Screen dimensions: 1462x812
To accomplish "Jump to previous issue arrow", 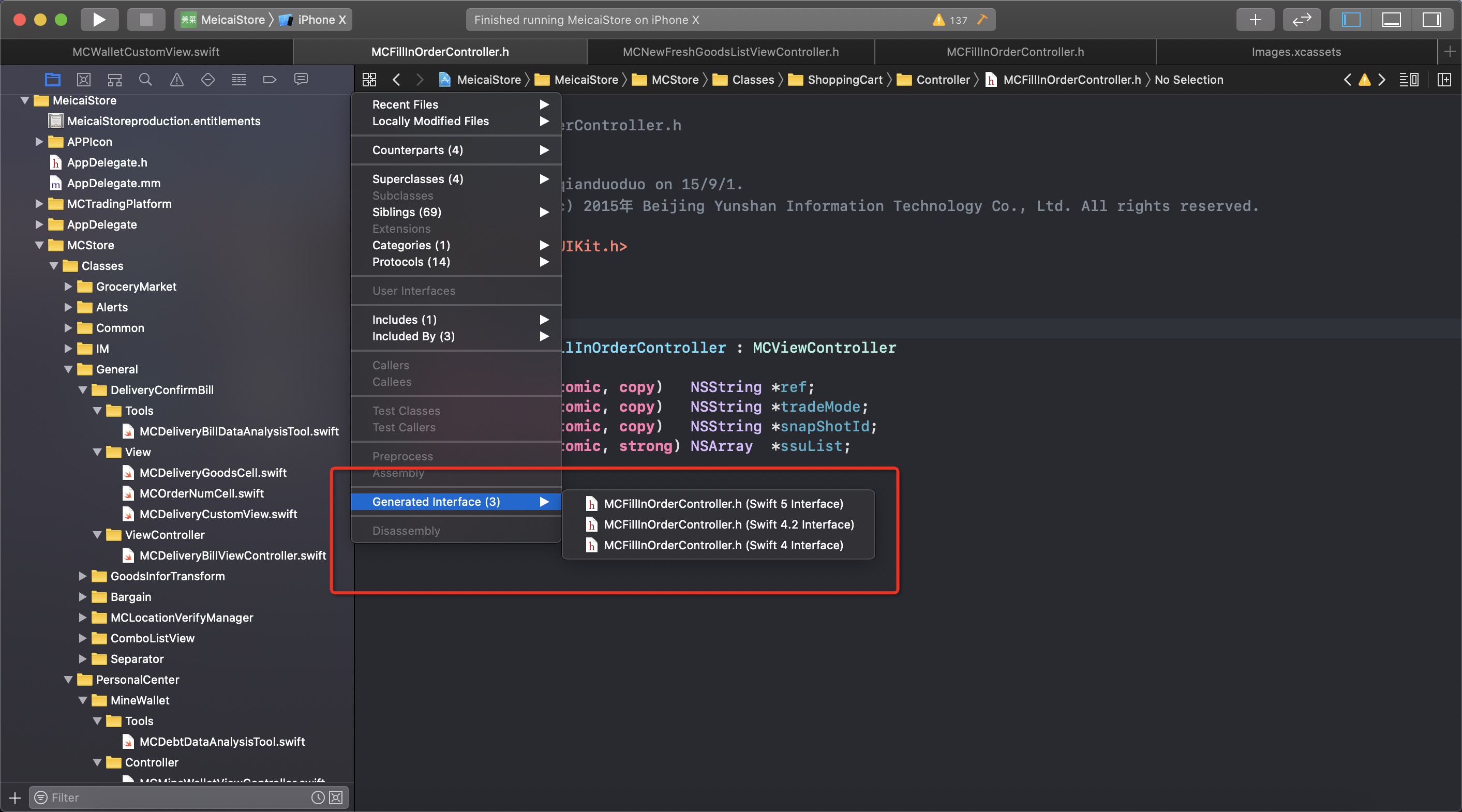I will 1347,80.
